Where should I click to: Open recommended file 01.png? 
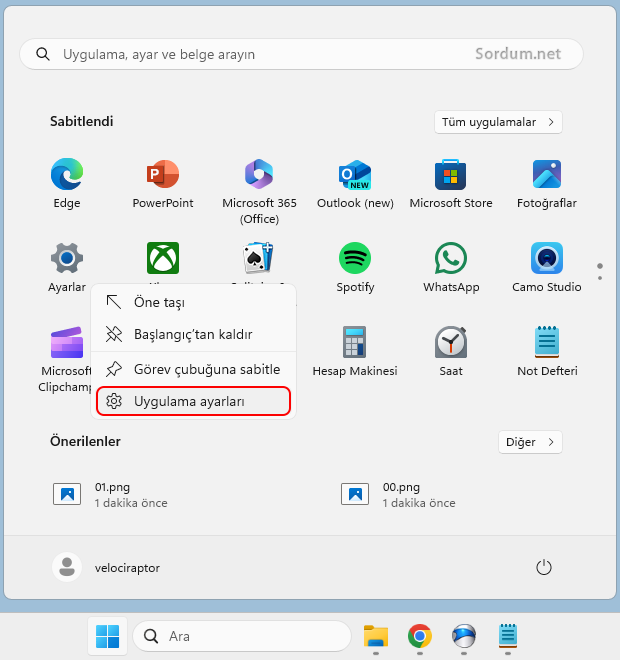[110, 494]
